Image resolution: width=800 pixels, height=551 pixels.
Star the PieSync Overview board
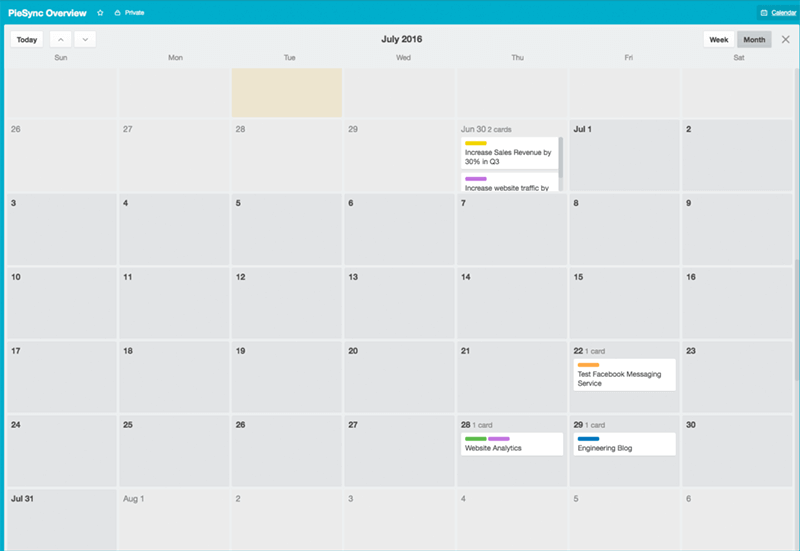tap(100, 13)
